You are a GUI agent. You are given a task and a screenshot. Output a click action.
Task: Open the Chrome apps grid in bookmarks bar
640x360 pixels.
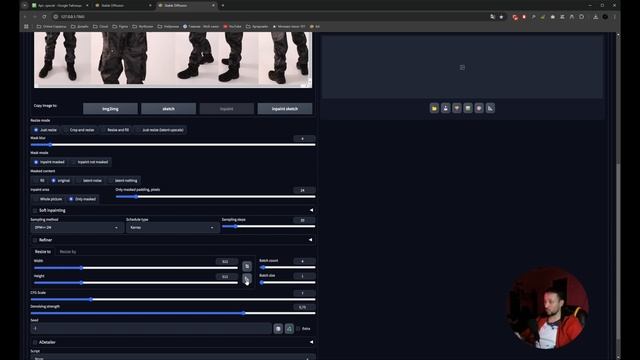[x=27, y=27]
